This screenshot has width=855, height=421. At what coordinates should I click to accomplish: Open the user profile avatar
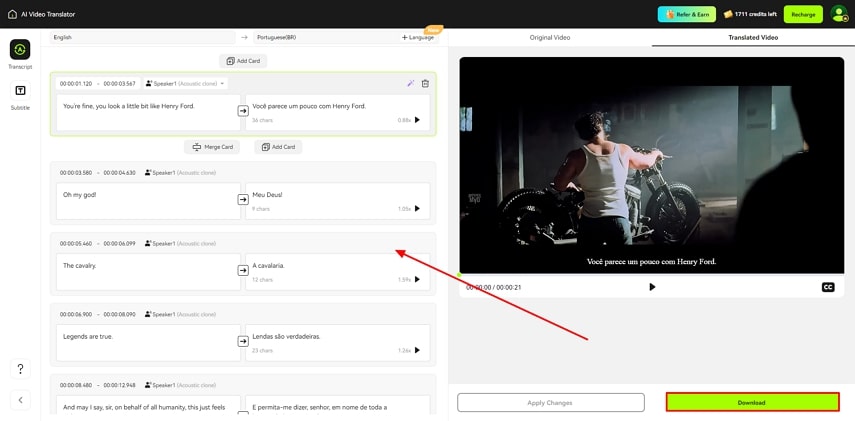coord(838,14)
